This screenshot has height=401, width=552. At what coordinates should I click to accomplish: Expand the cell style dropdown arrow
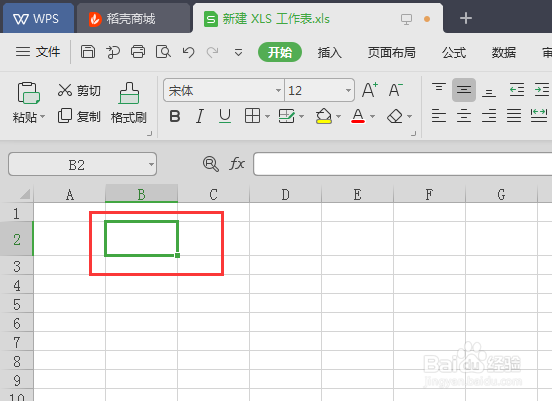[x=301, y=117]
